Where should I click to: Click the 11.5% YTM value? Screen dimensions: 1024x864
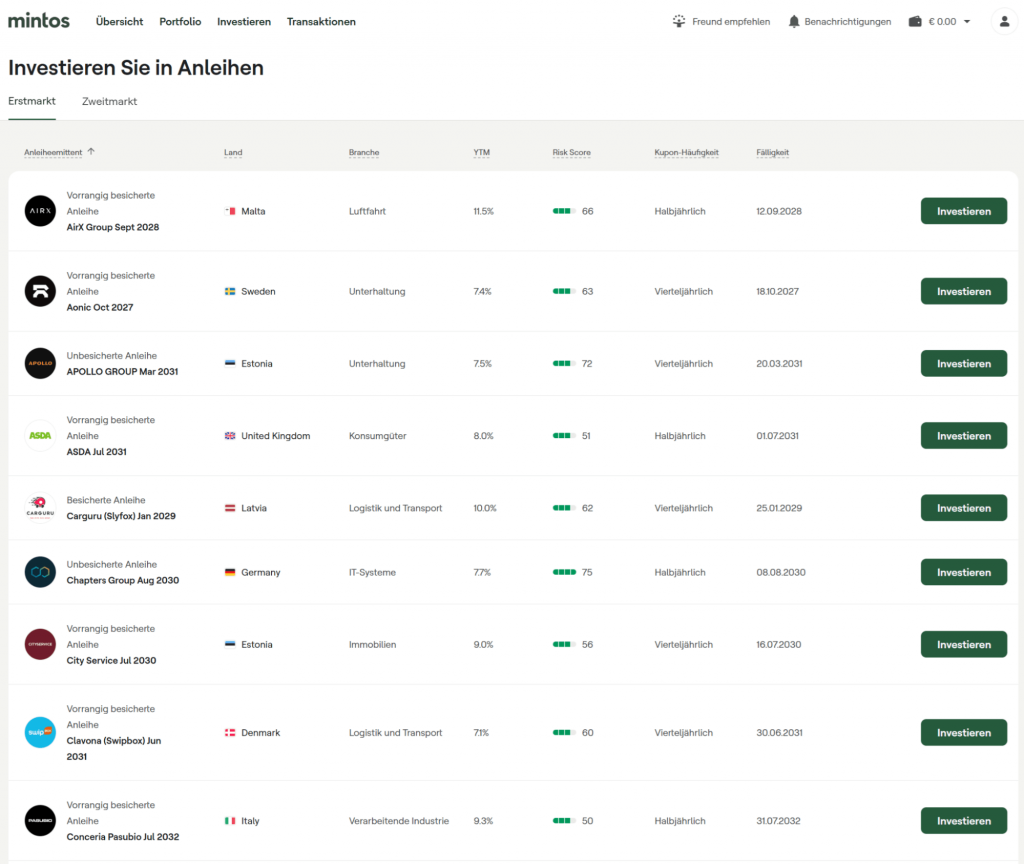(x=483, y=211)
